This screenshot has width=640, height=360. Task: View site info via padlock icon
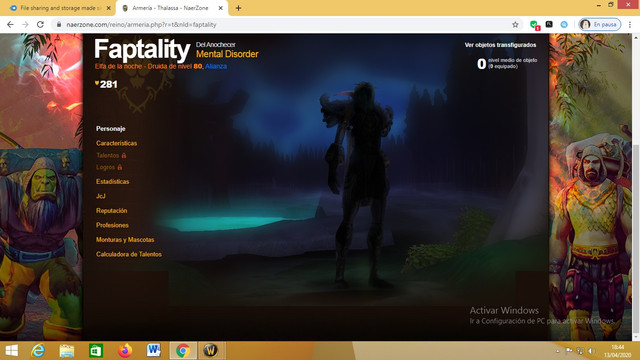click(x=59, y=24)
